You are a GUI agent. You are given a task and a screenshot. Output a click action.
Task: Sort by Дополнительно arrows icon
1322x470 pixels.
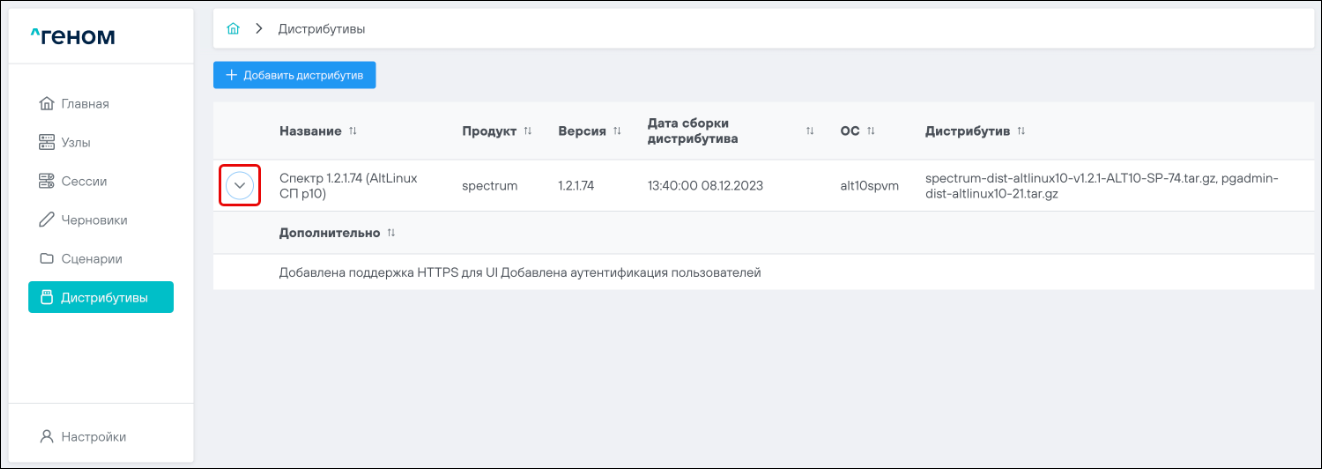pos(391,233)
